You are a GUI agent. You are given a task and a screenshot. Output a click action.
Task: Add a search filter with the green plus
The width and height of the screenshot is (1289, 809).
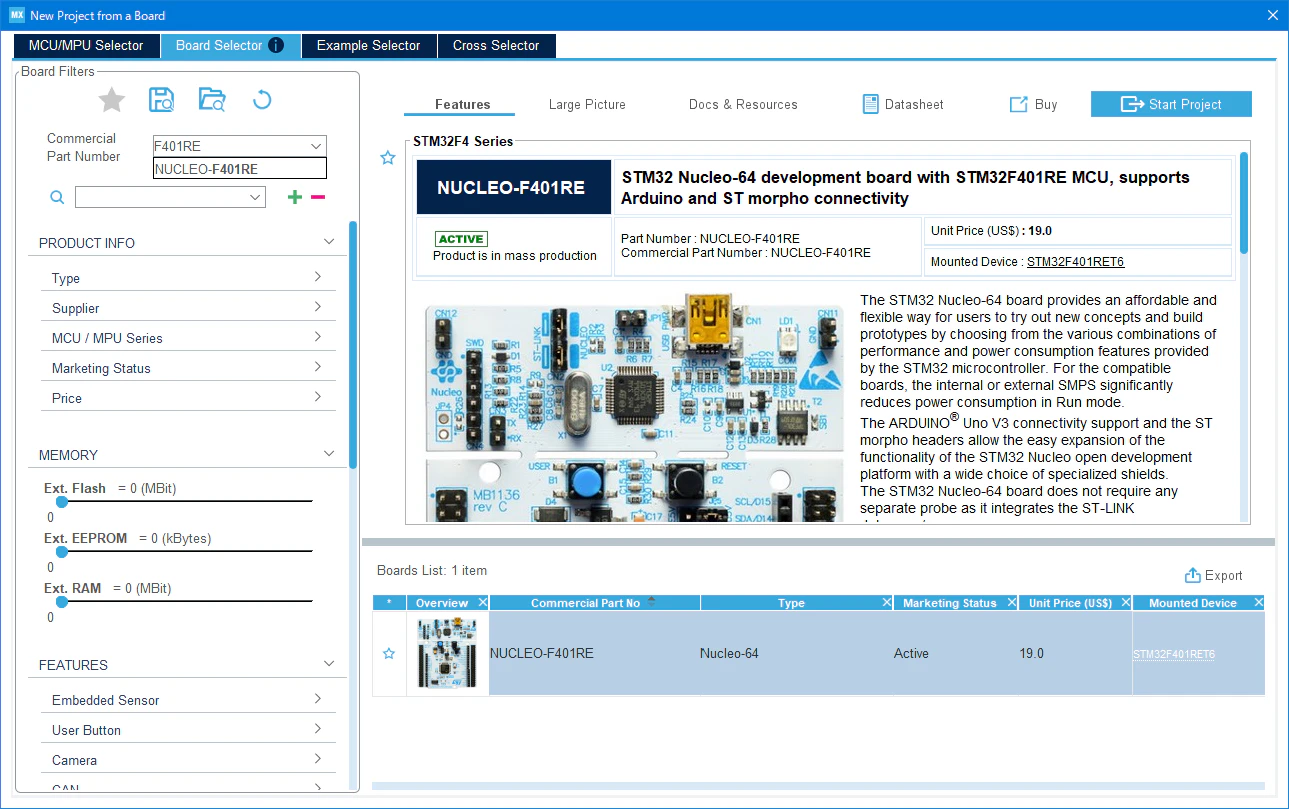(294, 198)
